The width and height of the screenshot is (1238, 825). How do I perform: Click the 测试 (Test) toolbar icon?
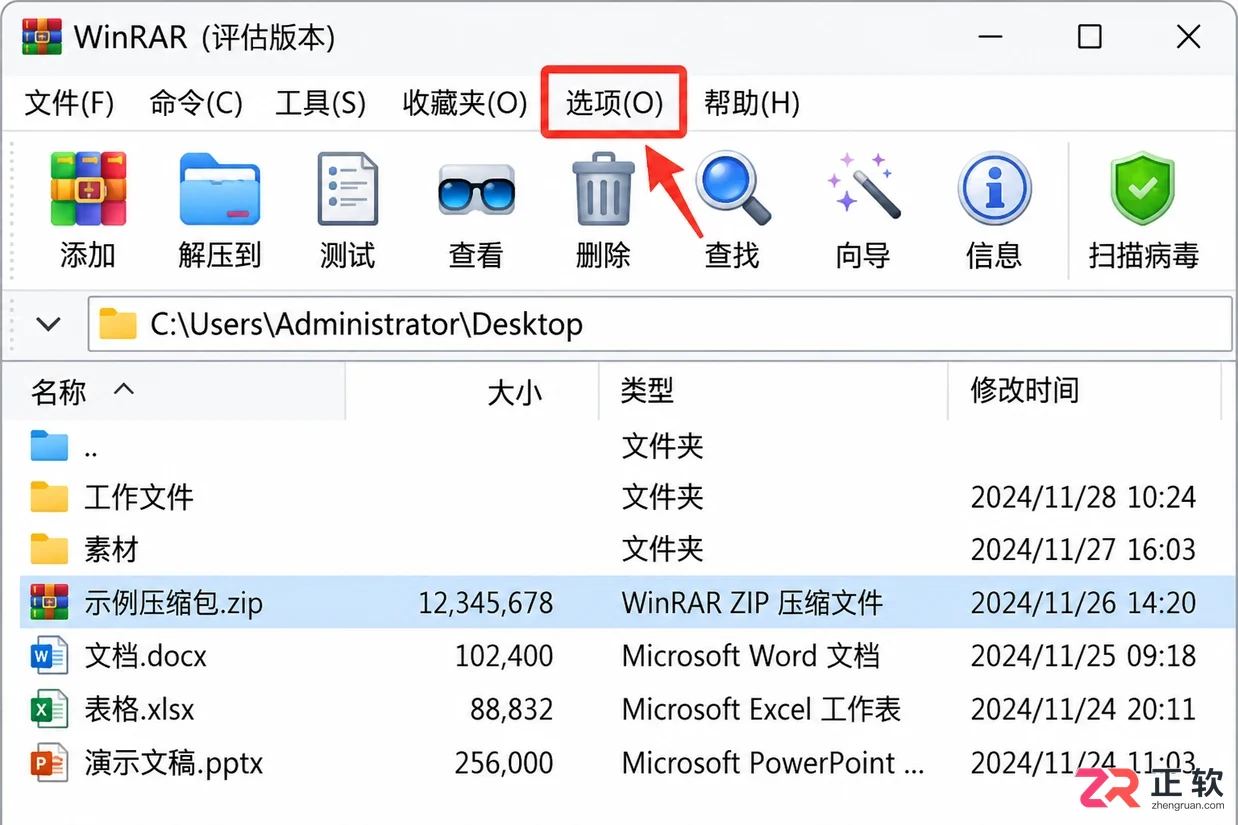point(347,188)
